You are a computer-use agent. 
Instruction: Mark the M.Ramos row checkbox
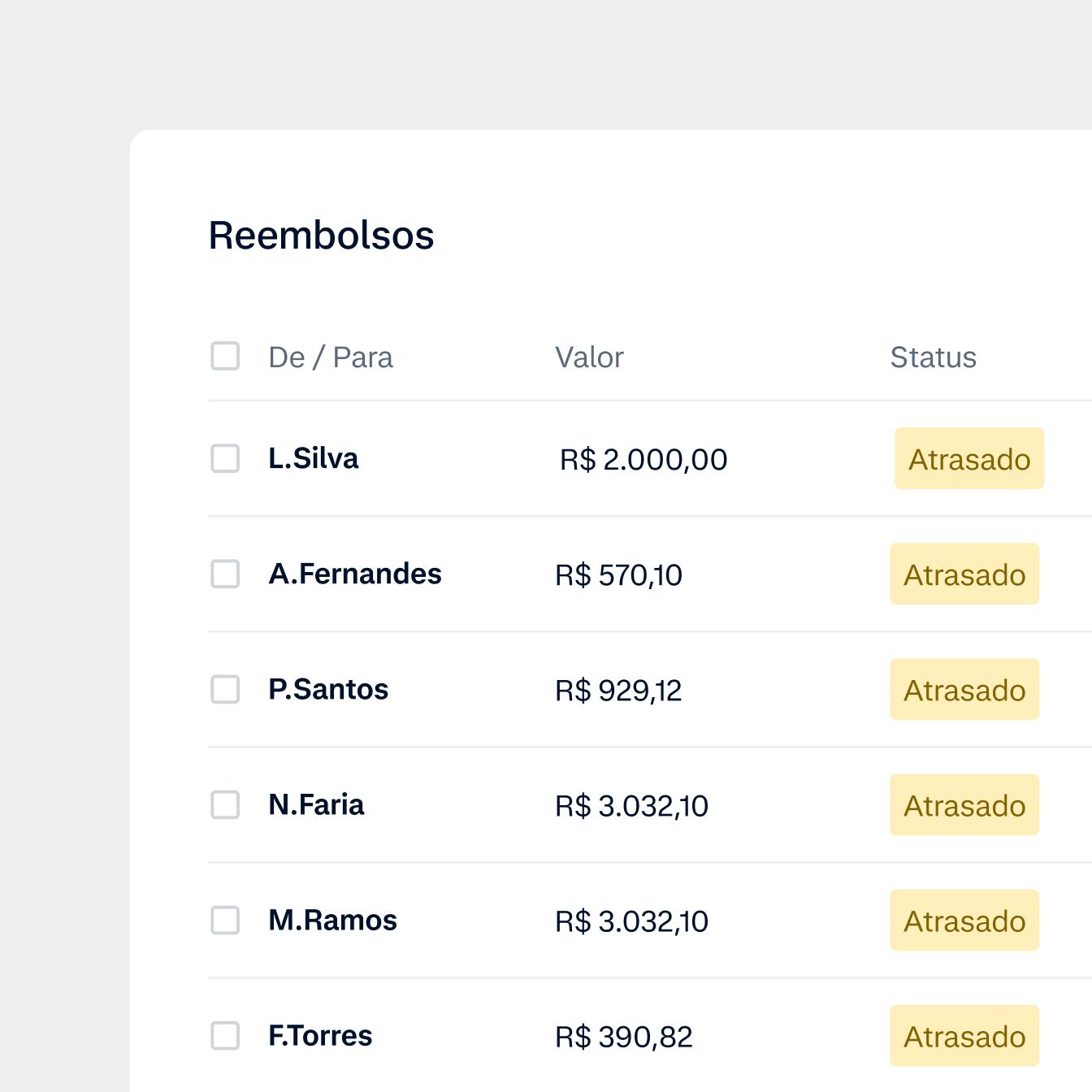tap(225, 920)
